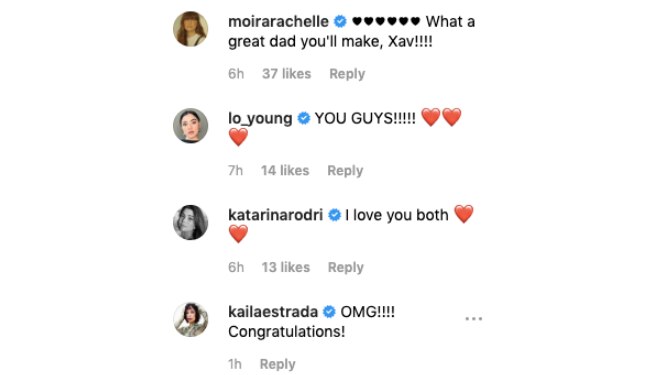View the 13 likes on katarinarodri's comment
Screen dimensions: 660x375
click(286, 267)
